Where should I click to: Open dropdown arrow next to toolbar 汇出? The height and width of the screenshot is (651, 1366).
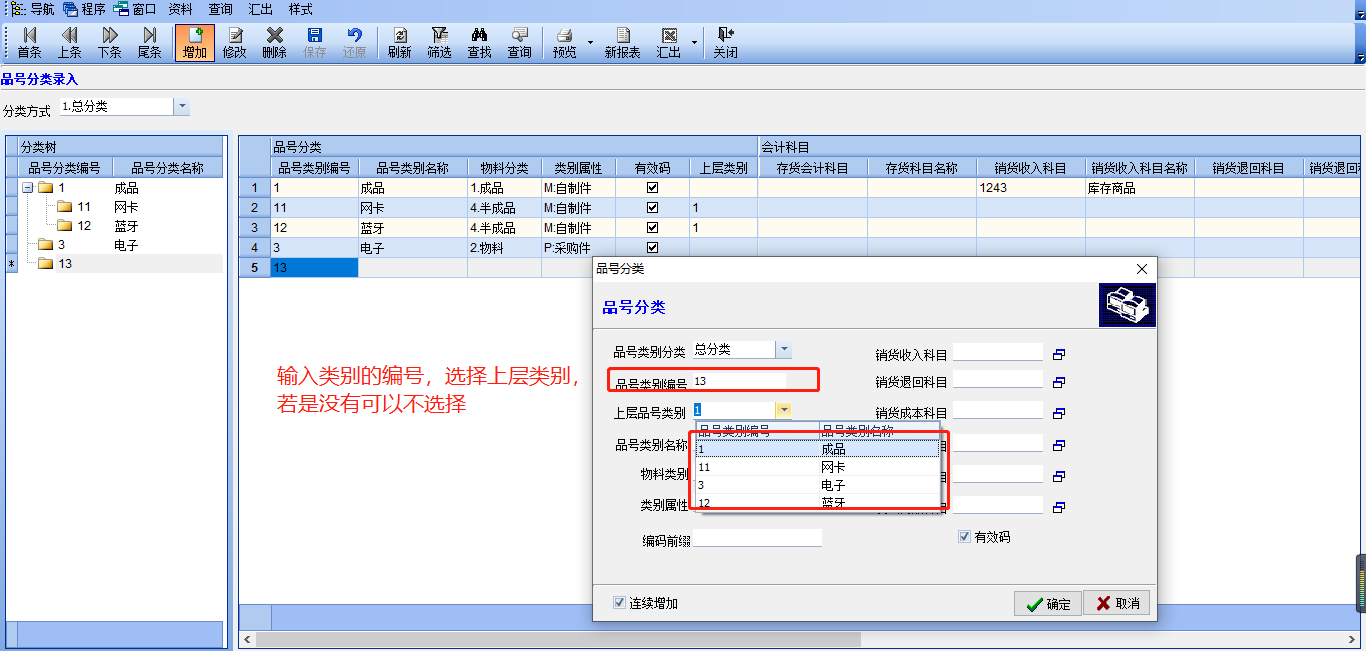click(694, 43)
